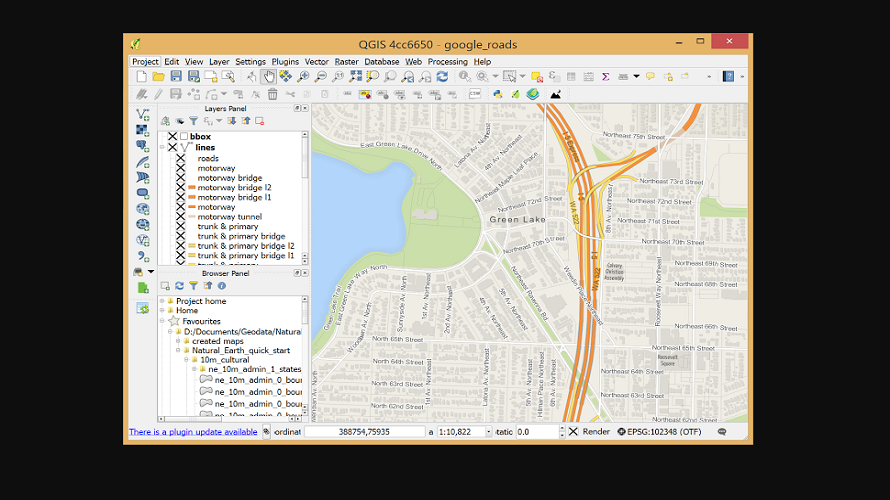Viewport: 890px width, 500px height.
Task: Expand the Project home browser node
Action: tap(162, 301)
